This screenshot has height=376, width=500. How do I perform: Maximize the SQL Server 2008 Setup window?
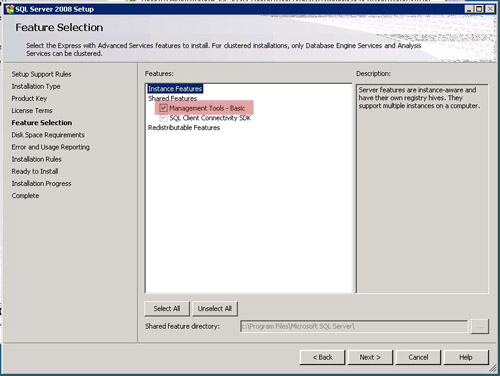(479, 9)
